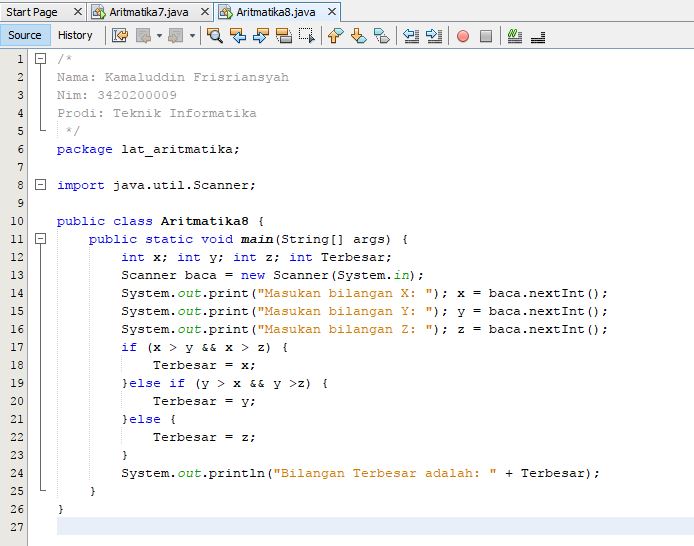694x546 pixels.
Task: Click line number 14 in the gutter
Action: tap(17, 293)
